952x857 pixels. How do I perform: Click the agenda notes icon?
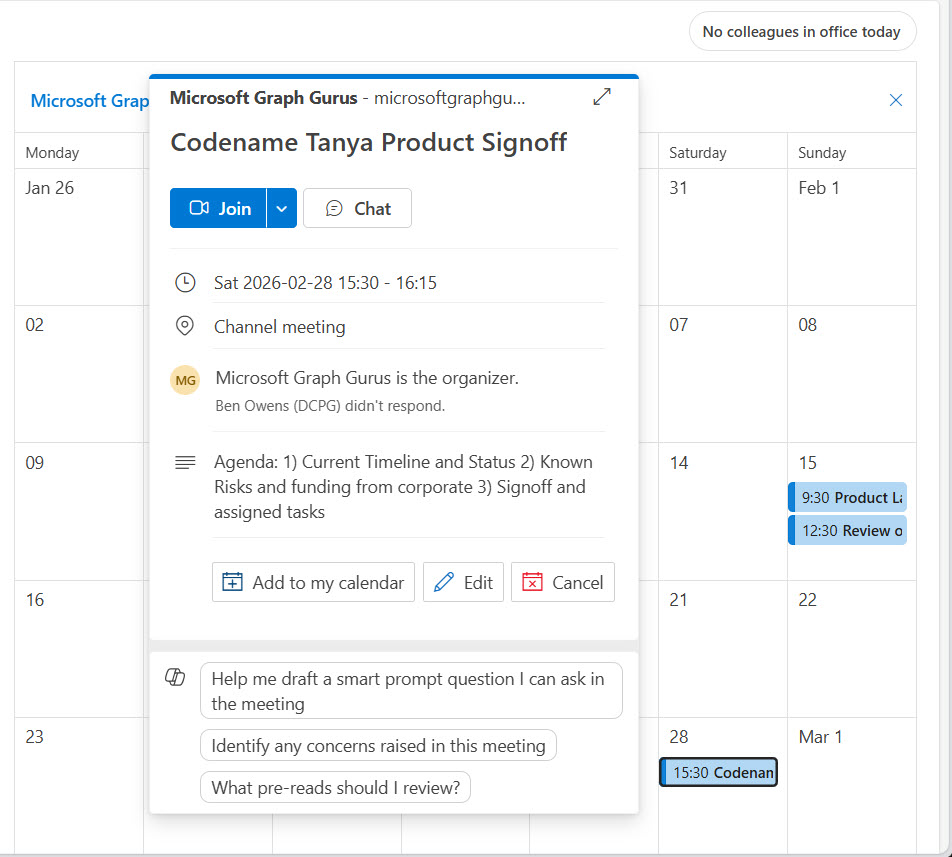point(185,462)
